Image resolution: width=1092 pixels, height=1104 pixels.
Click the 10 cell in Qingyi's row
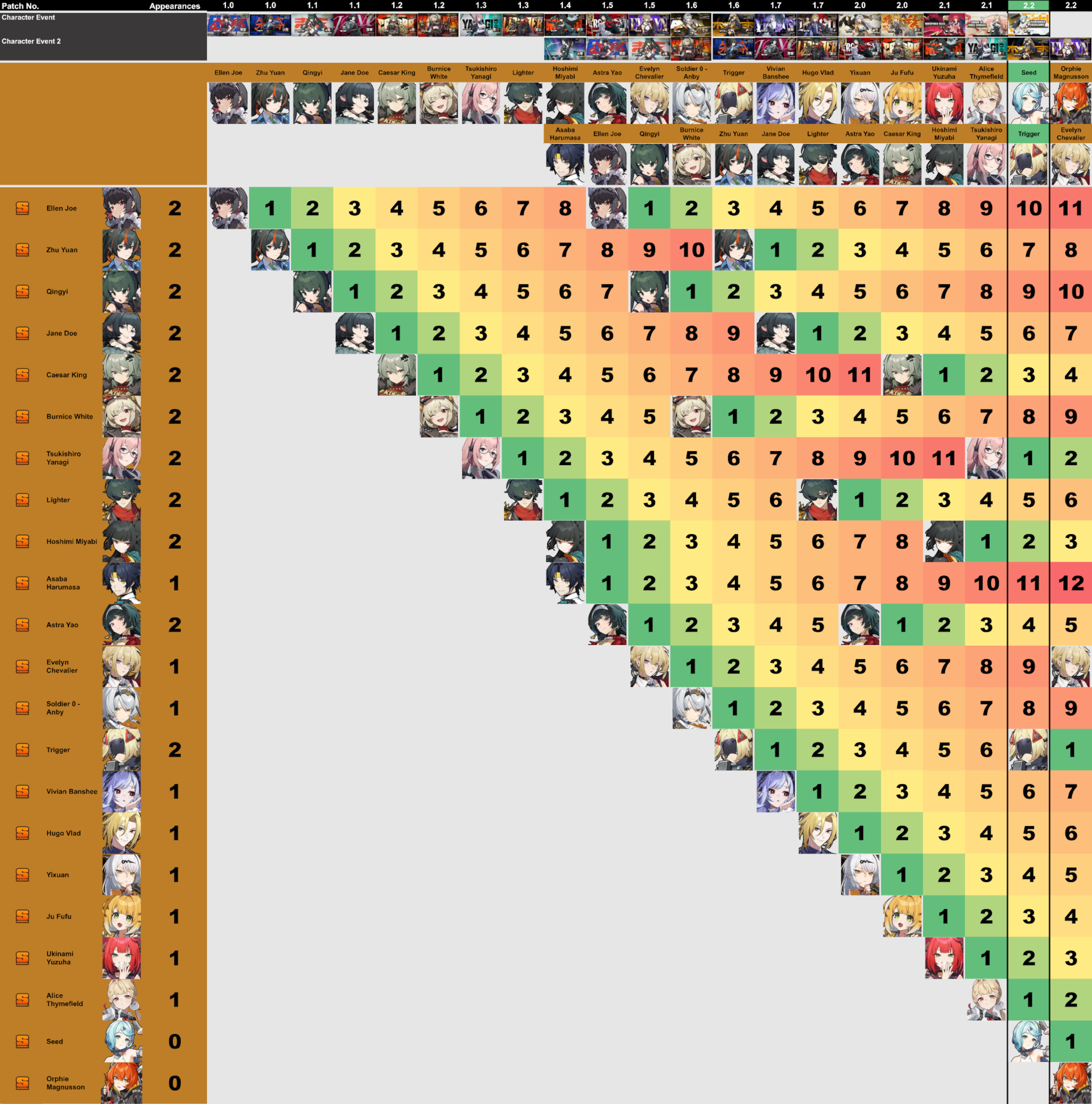[x=1071, y=291]
